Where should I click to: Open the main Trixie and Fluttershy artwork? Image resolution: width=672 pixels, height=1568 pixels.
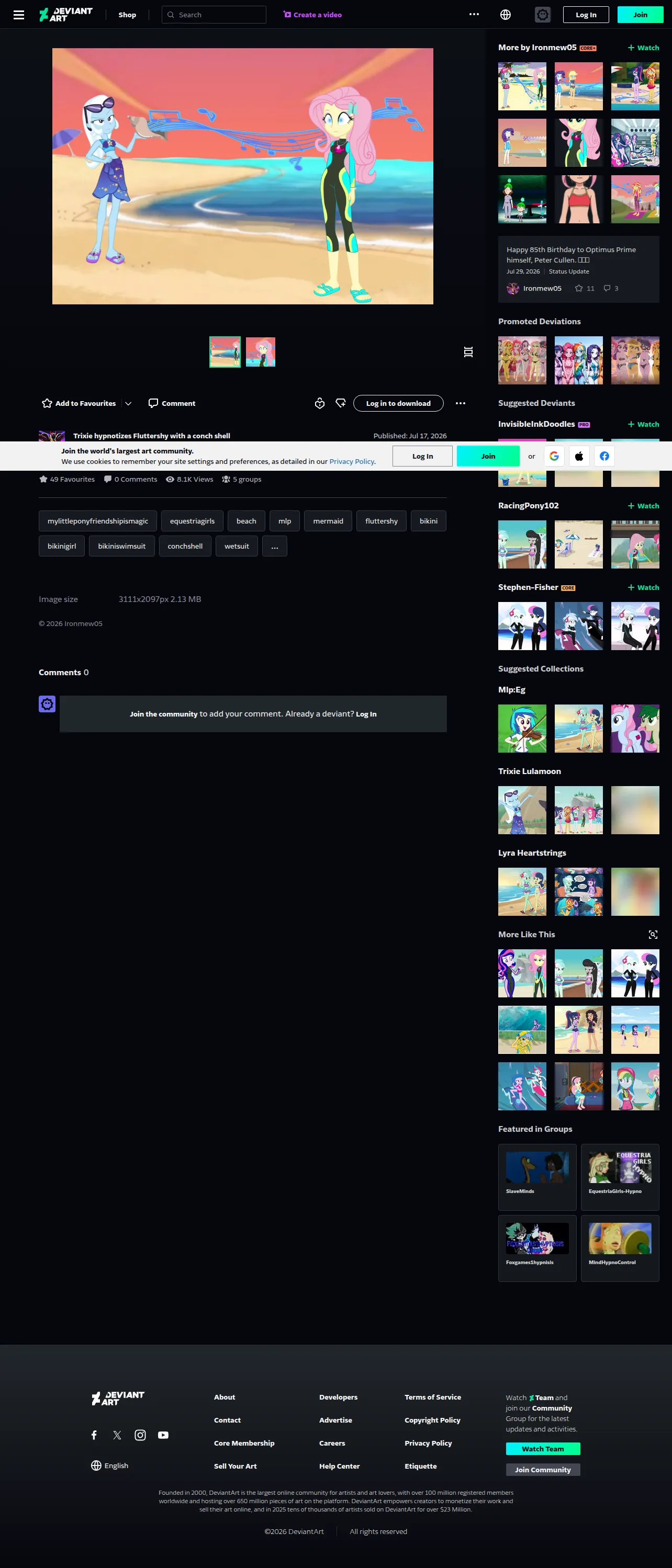pos(242,176)
